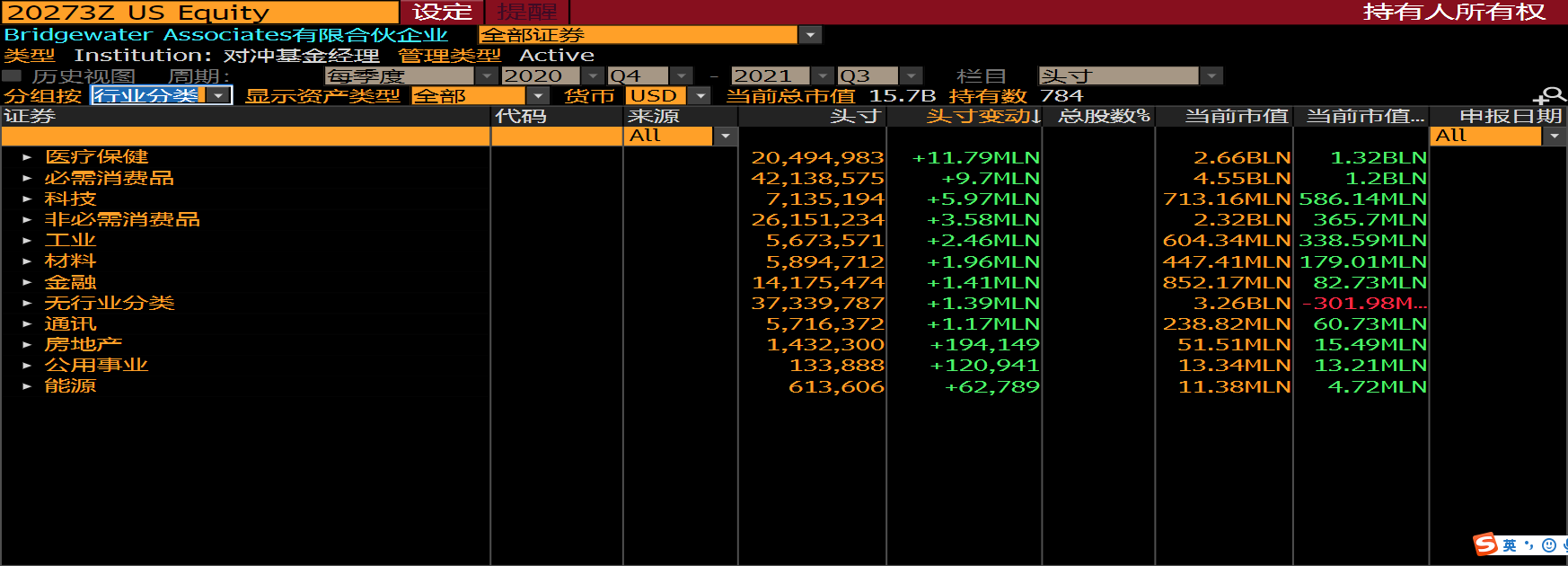Select the negative -301.98M value cell
Viewport: 1568px width, 566px height.
click(x=1365, y=303)
